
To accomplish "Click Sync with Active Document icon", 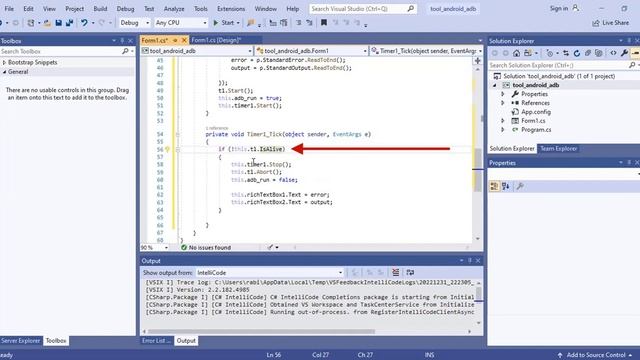I will (x=566, y=53).
